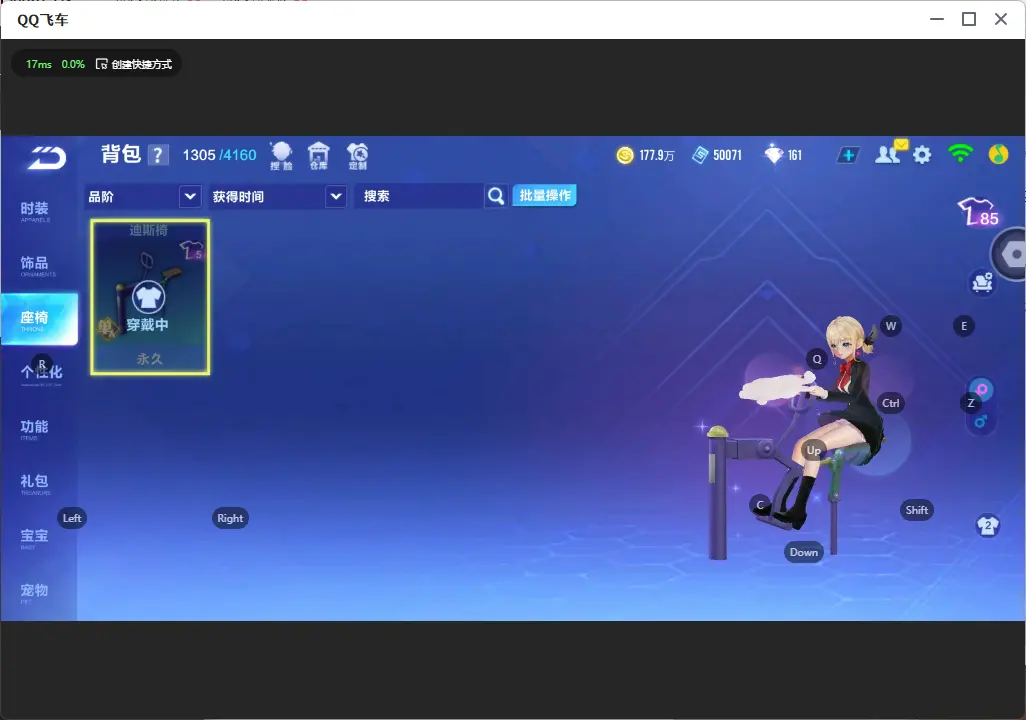Click the Up key overlay button
The image size is (1026, 720).
coord(813,450)
